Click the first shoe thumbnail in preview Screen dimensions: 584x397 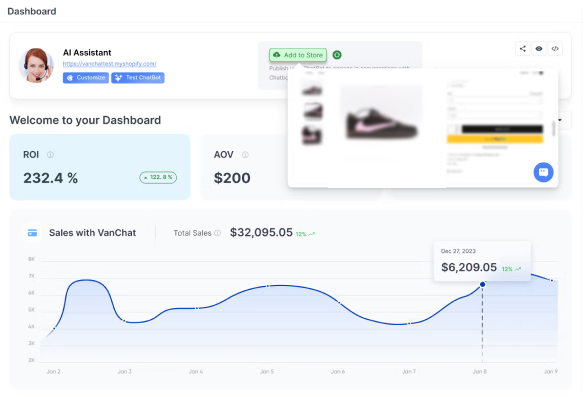pyautogui.click(x=312, y=90)
